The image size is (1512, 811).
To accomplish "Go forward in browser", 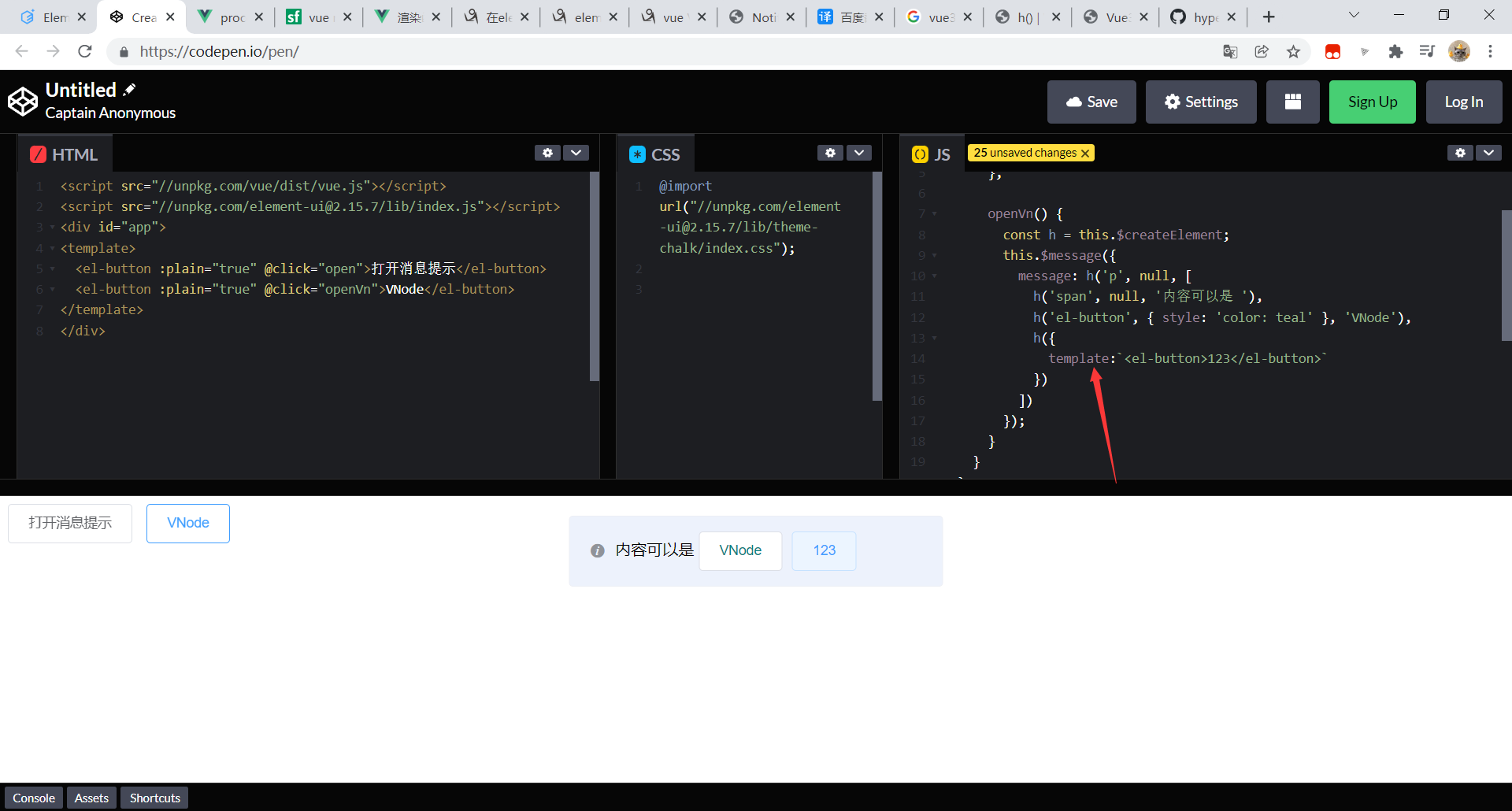I will pos(53,51).
